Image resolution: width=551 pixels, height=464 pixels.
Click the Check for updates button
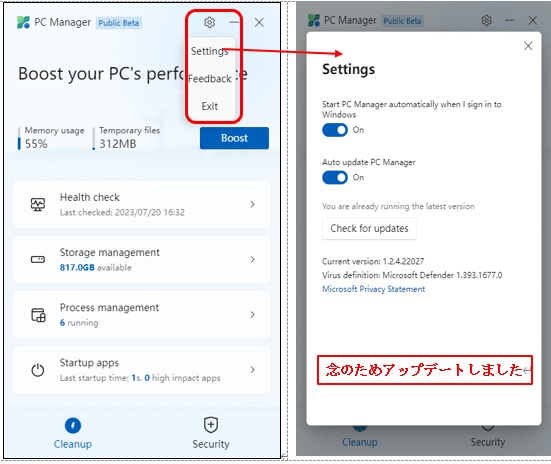369,228
